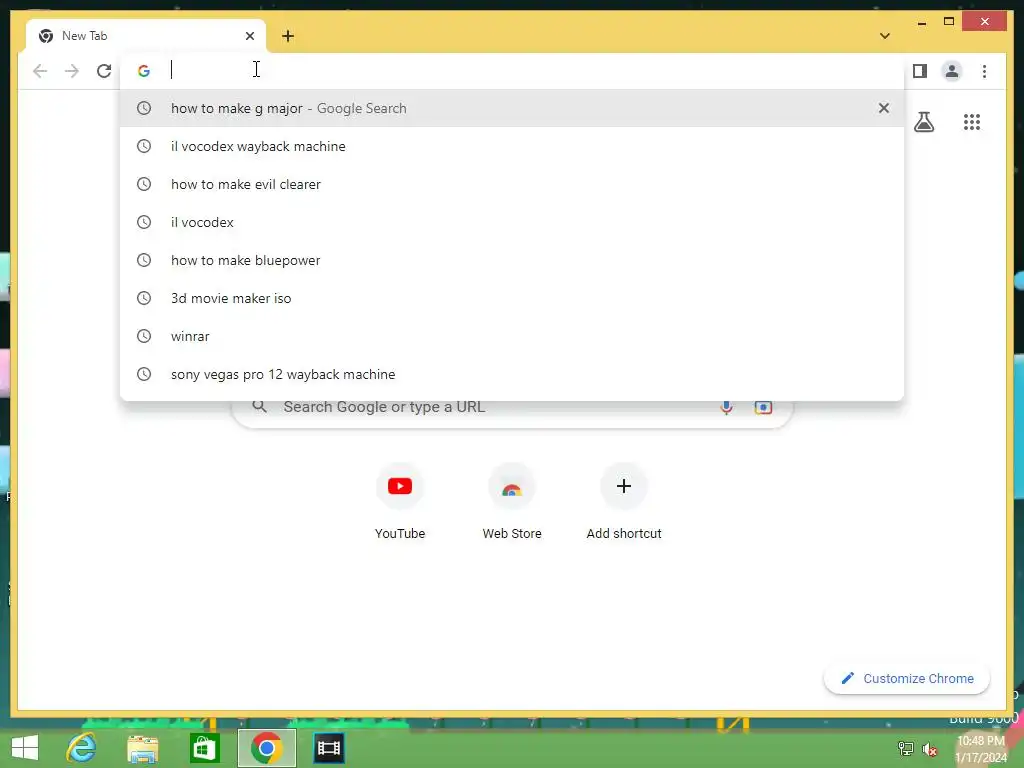Click the back navigation arrow

coord(40,71)
